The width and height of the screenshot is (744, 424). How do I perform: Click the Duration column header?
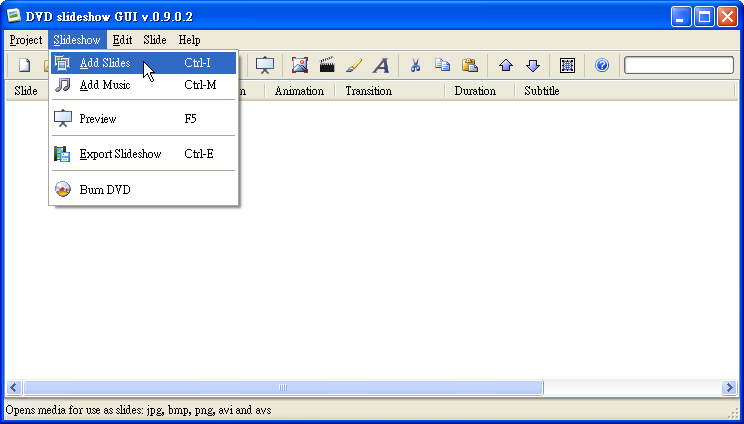point(479,91)
